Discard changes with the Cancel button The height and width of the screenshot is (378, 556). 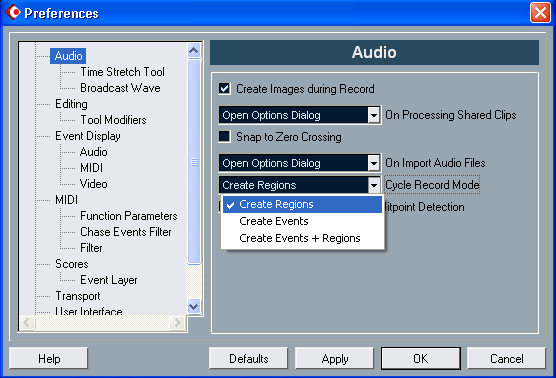(x=506, y=358)
